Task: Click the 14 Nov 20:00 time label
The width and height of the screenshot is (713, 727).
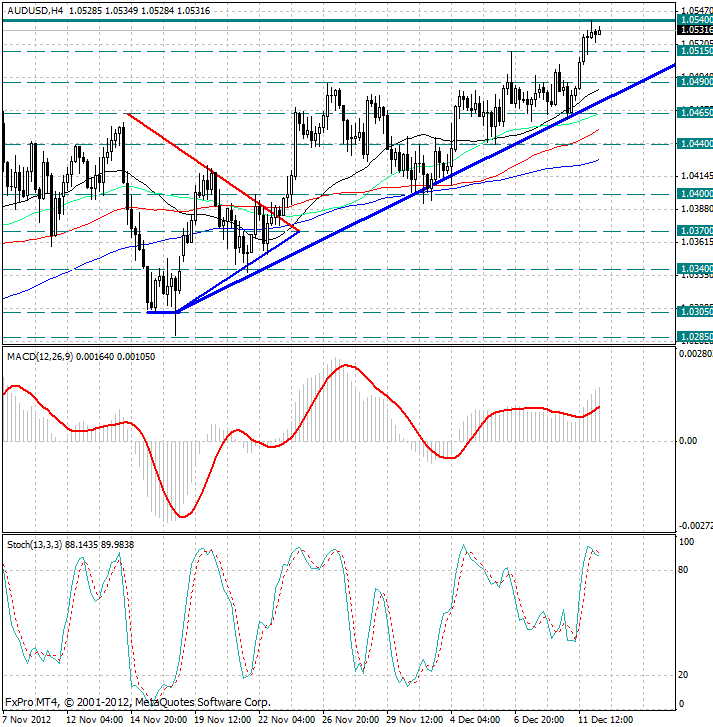Action: 159,720
